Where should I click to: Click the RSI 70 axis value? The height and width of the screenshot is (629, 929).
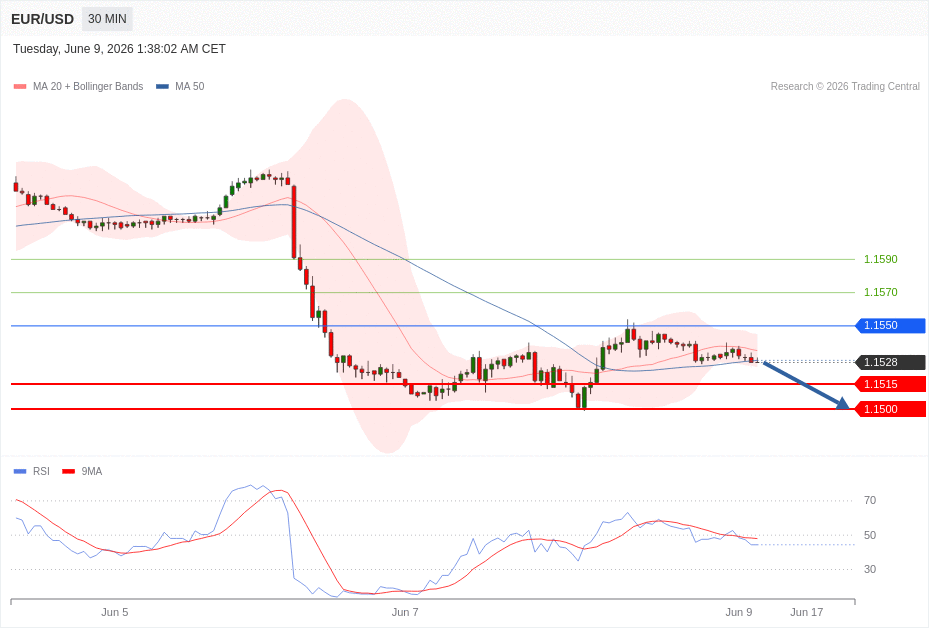point(870,500)
